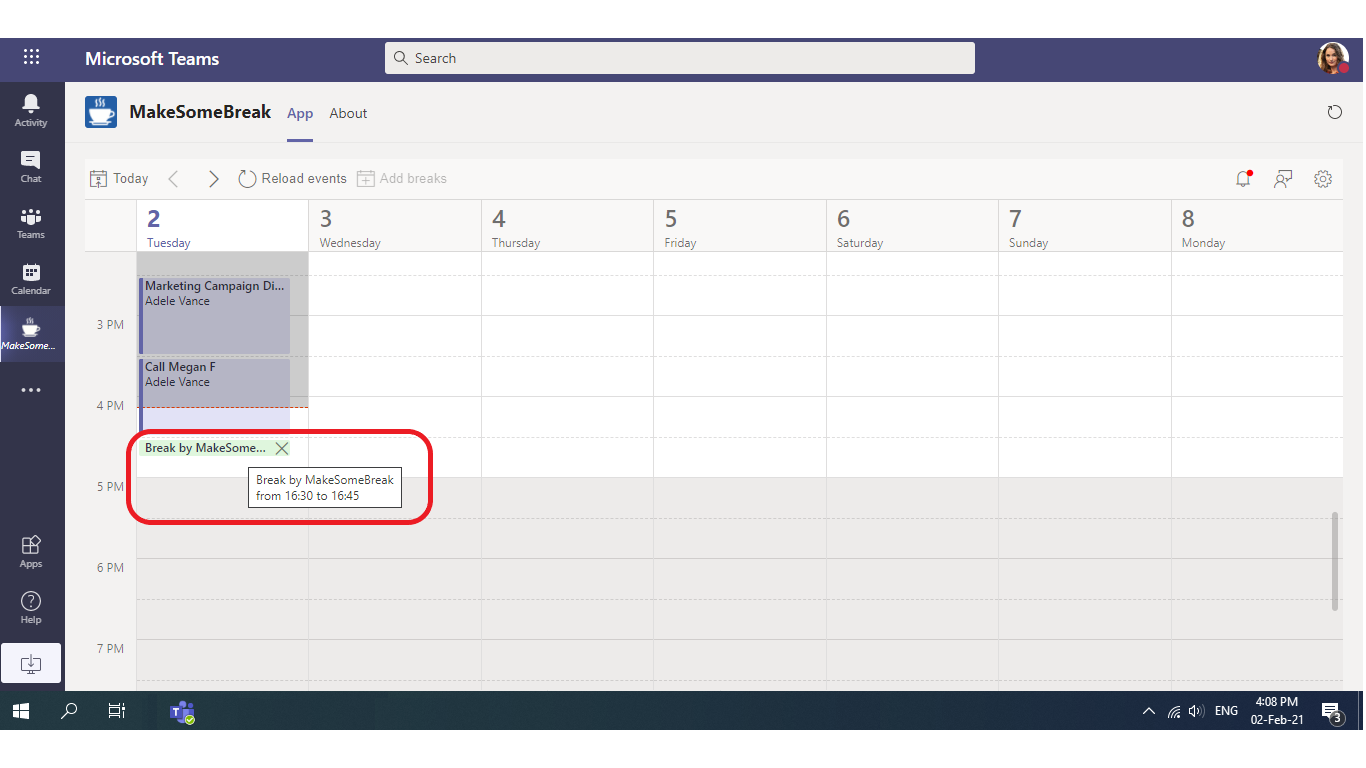Open the user profile picture
Image resolution: width=1366 pixels, height=768 pixels.
(x=1333, y=58)
